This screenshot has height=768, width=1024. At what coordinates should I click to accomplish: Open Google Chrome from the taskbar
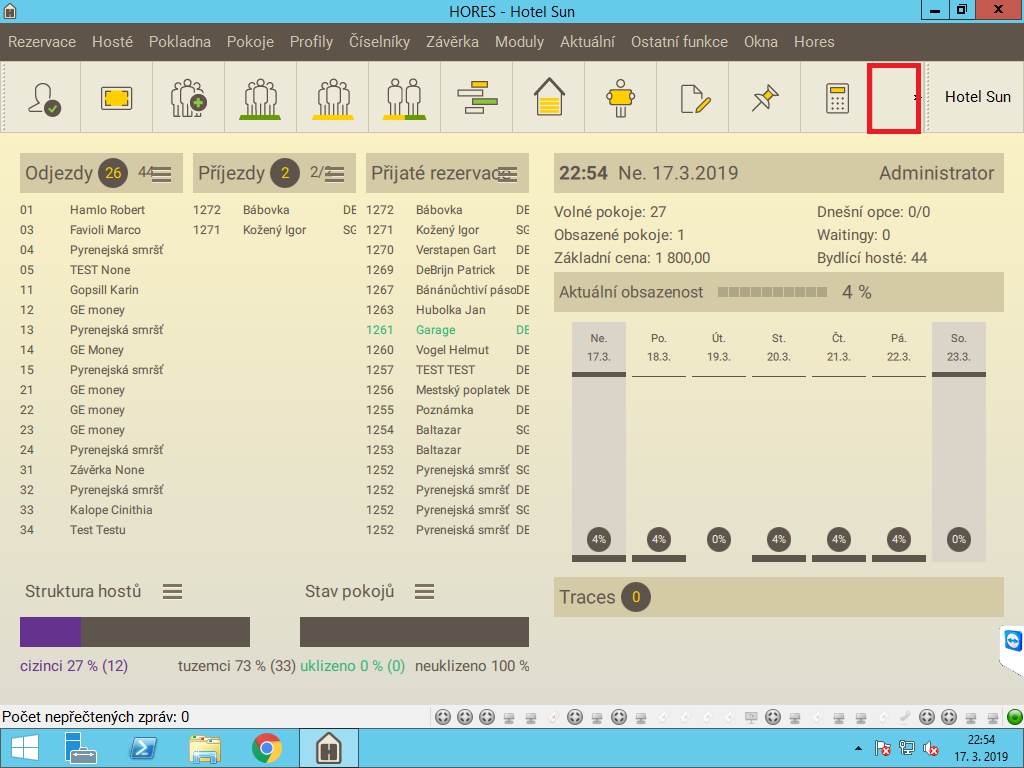[266, 748]
